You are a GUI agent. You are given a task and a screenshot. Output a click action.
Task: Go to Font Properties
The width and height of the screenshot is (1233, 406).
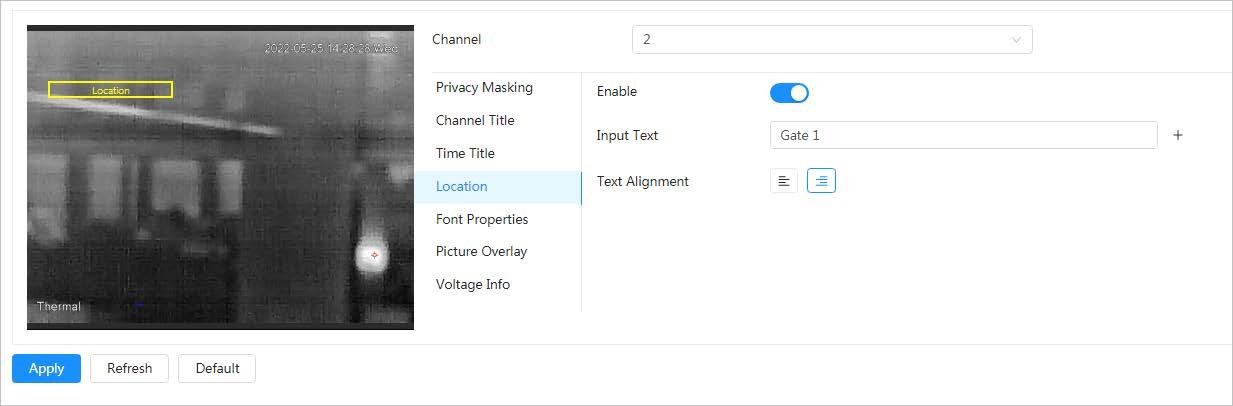pyautogui.click(x=482, y=219)
